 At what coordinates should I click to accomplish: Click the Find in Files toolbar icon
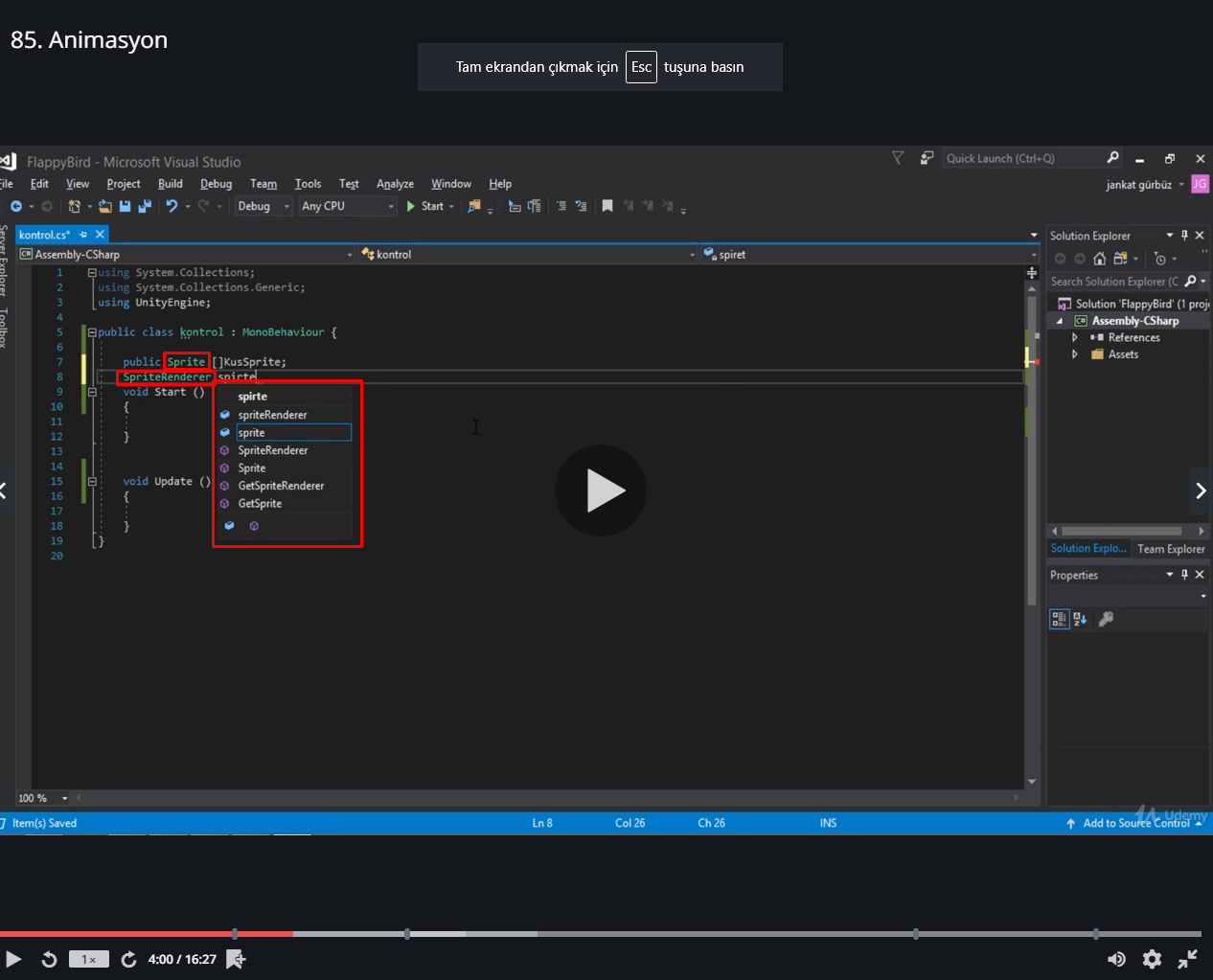473,206
